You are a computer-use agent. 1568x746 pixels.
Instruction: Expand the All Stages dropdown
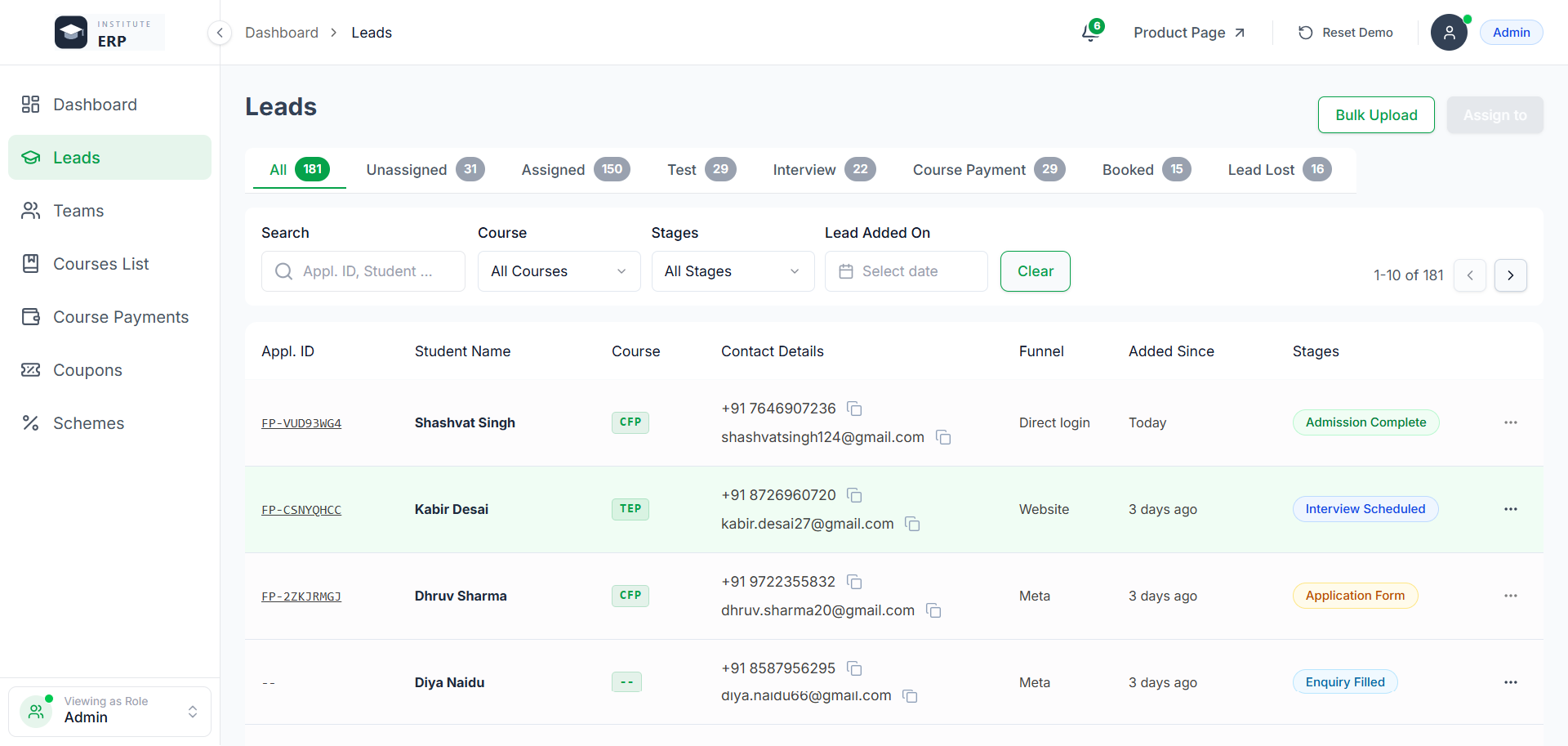pyautogui.click(x=733, y=271)
